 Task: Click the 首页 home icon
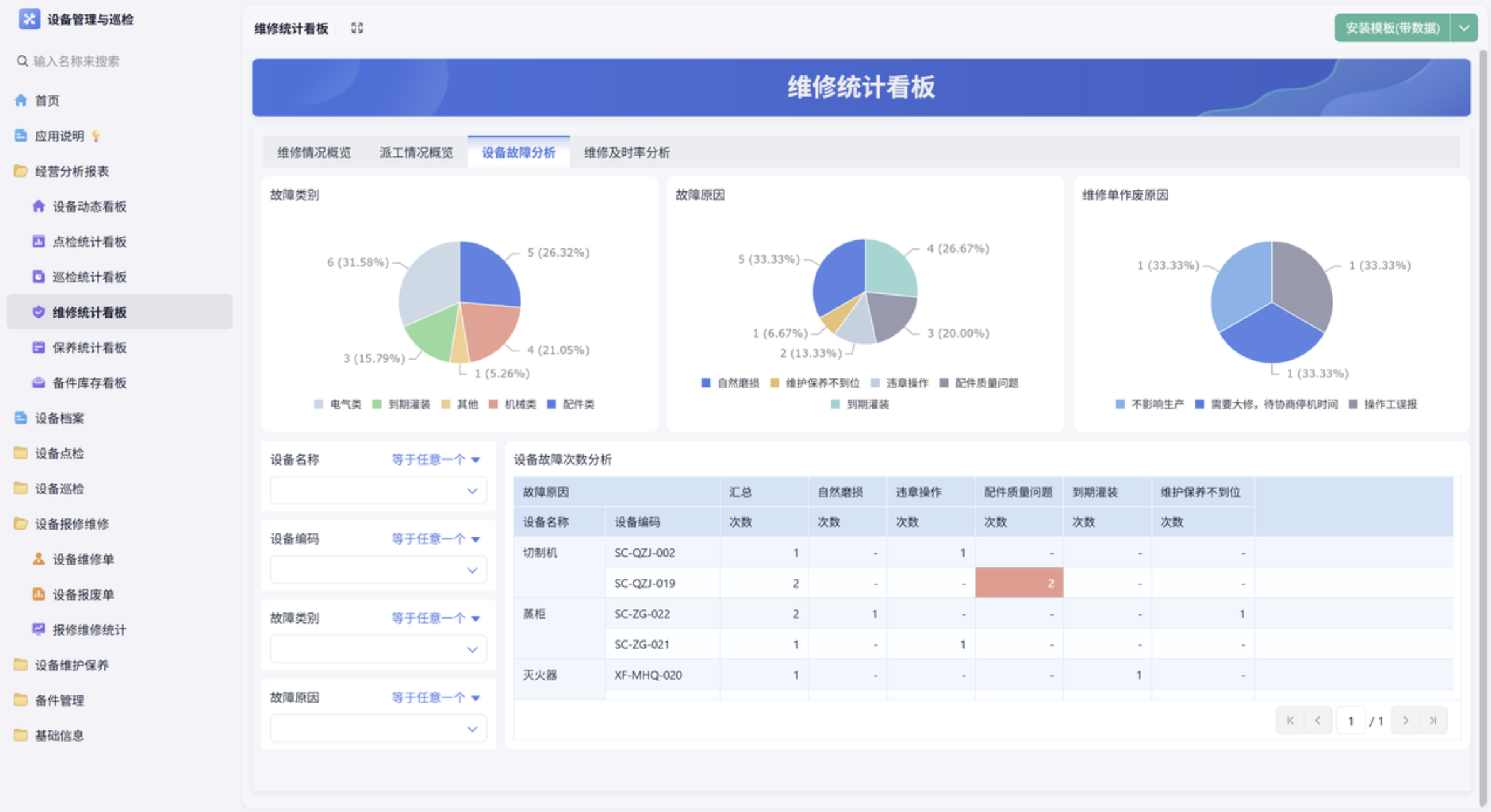(21, 100)
